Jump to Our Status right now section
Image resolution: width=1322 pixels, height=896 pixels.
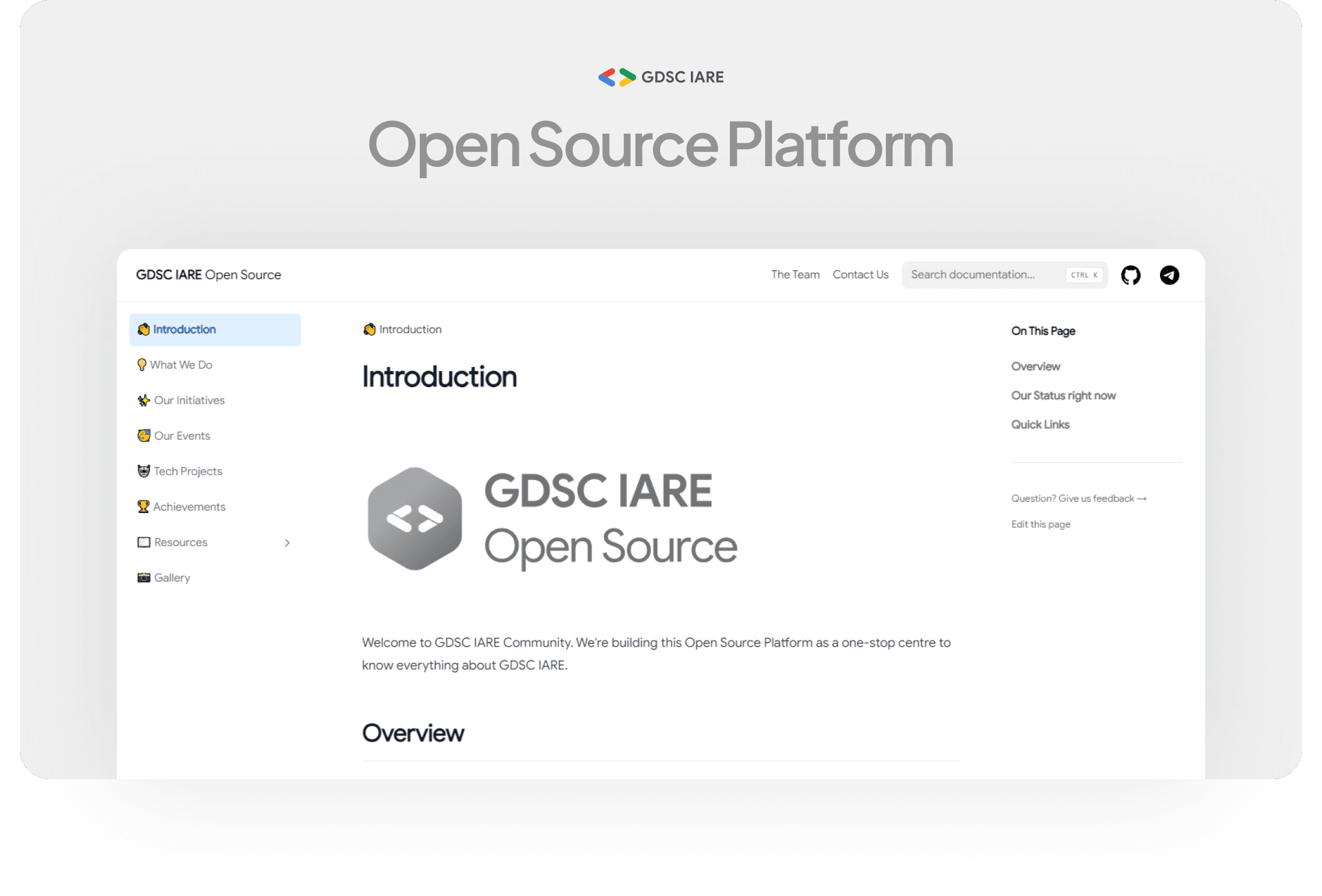coord(1063,396)
